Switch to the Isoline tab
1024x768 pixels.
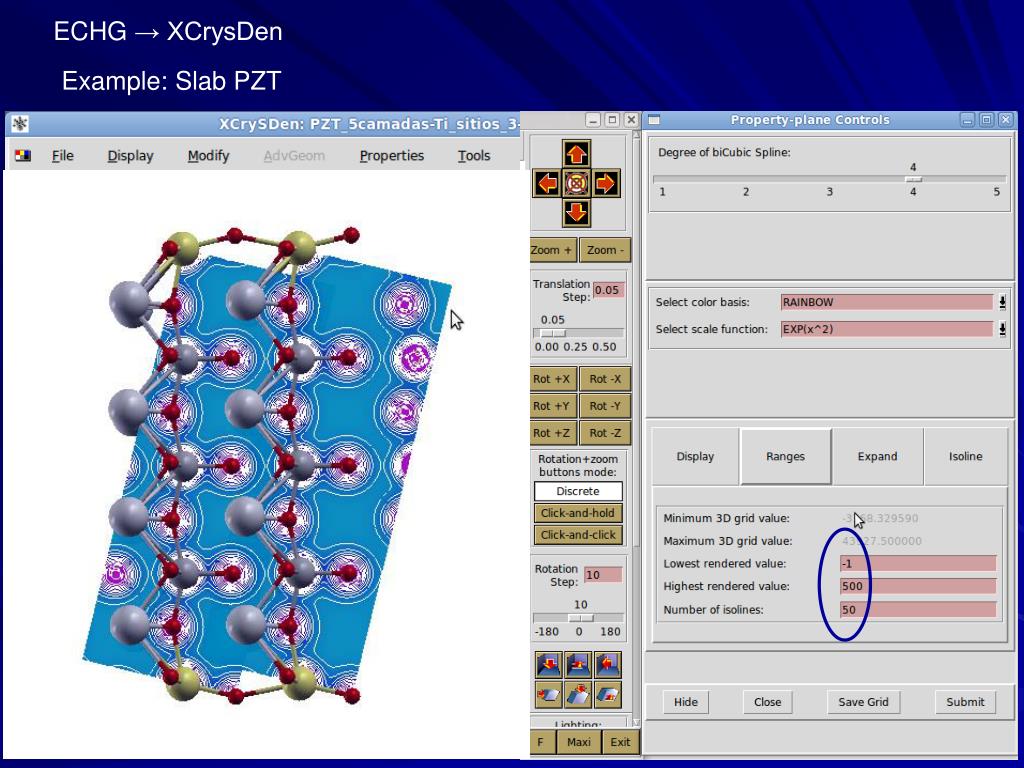[x=965, y=456]
